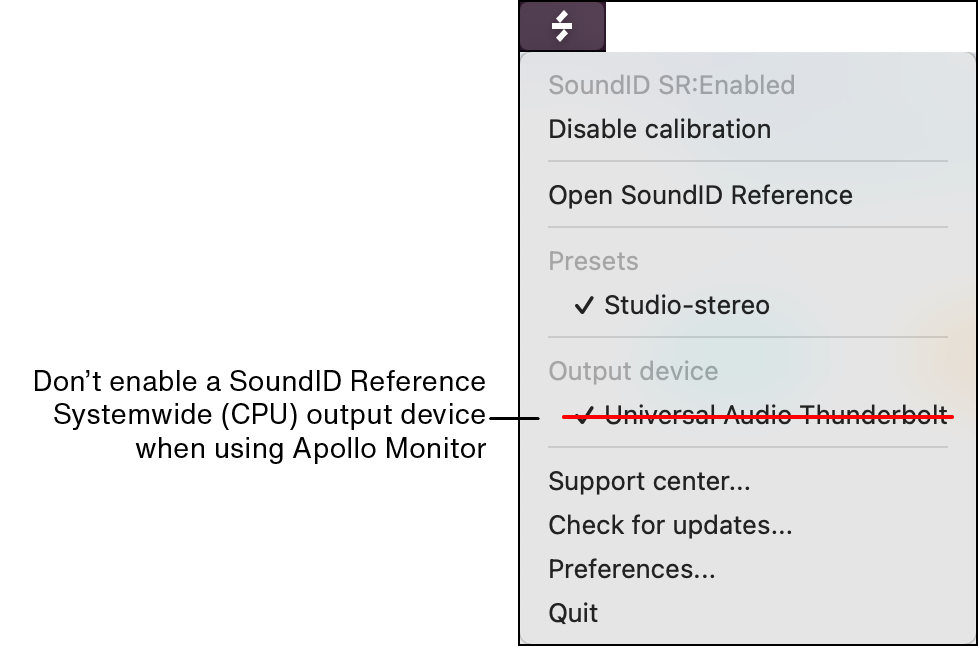Select Universal Audio Thunderbolt output device
978x646 pixels.
point(775,415)
